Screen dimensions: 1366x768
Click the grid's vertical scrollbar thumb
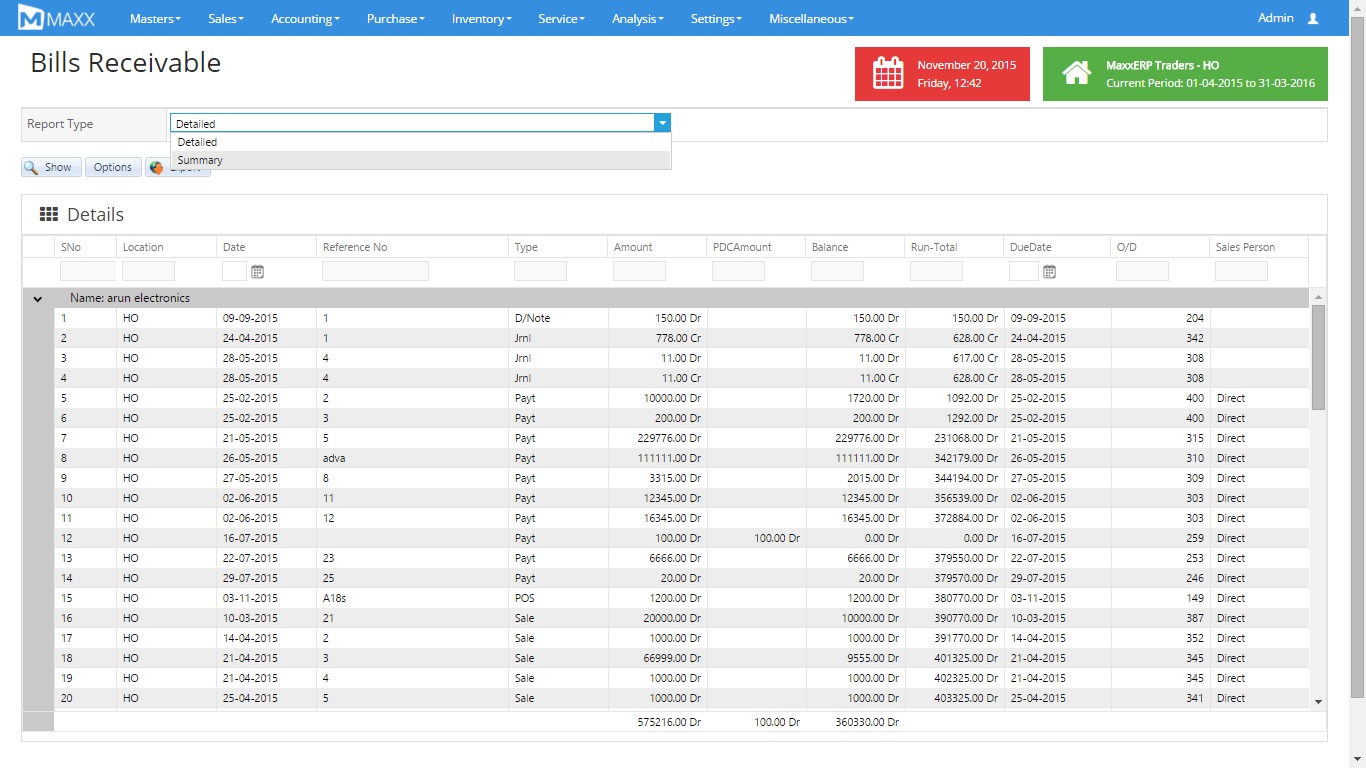point(1318,357)
